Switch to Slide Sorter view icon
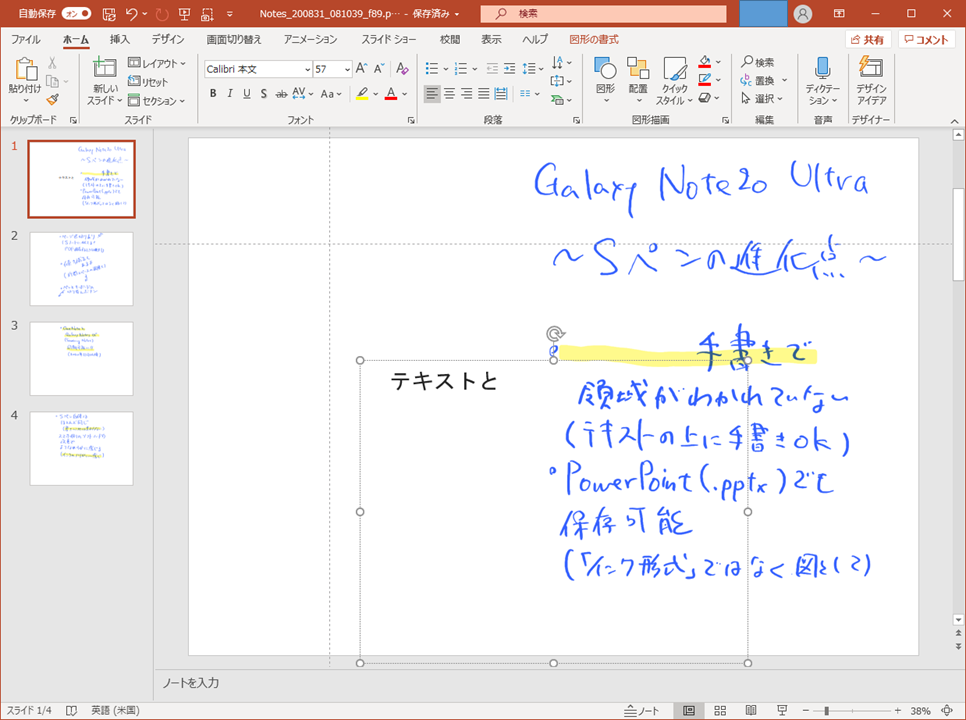Image resolution: width=966 pixels, height=720 pixels. click(x=720, y=711)
